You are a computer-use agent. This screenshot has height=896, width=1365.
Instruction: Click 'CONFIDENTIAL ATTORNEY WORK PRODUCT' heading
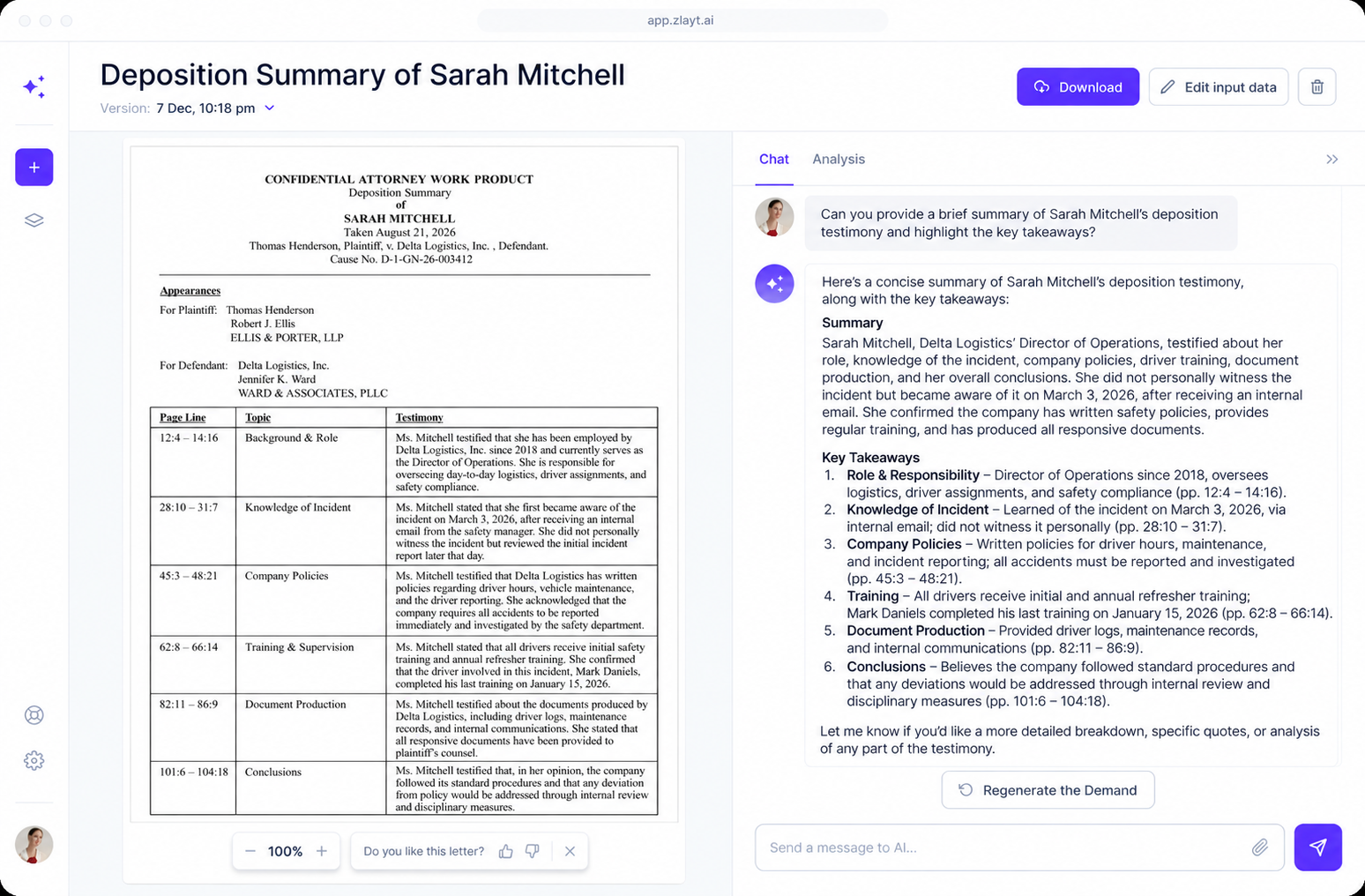pyautogui.click(x=399, y=179)
